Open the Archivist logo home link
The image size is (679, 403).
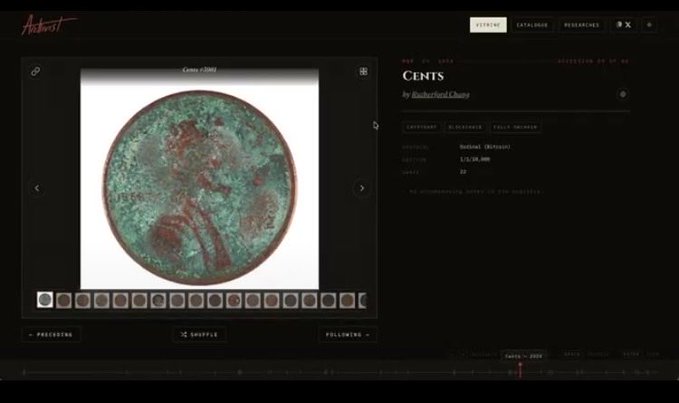[x=48, y=25]
